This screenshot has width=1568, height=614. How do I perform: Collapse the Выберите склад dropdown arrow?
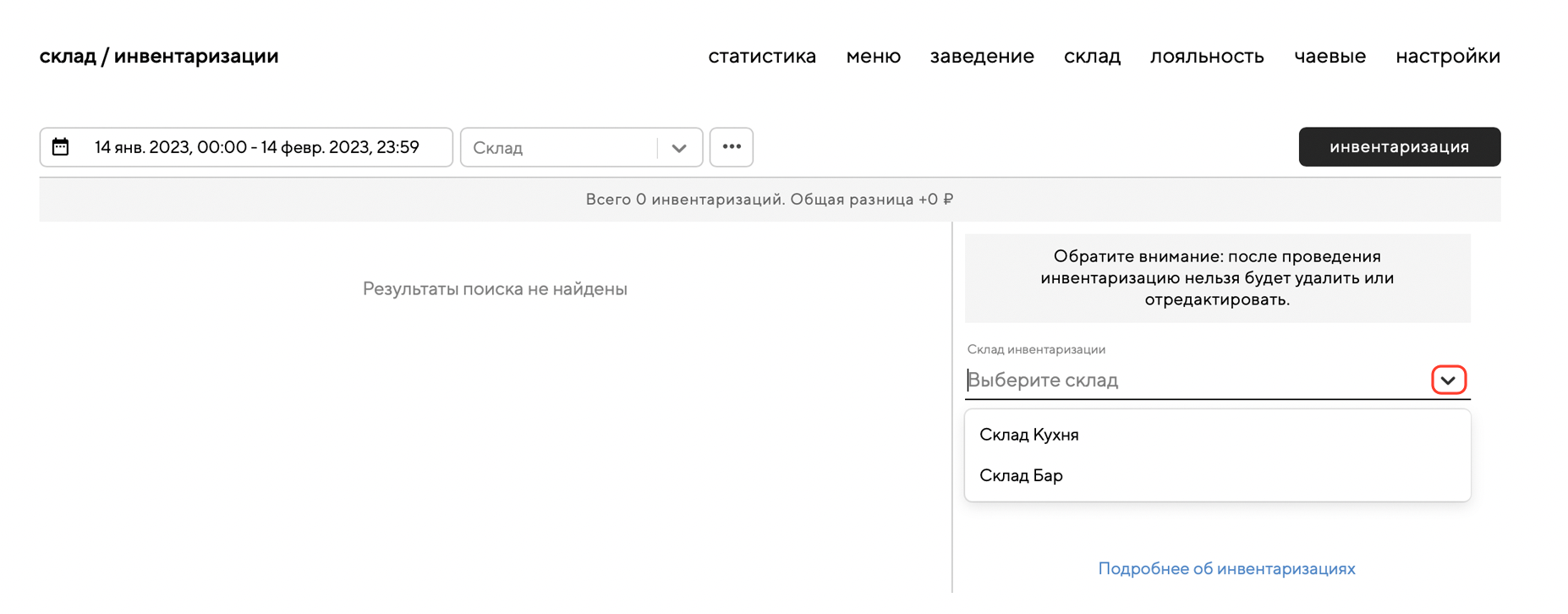pos(1448,381)
